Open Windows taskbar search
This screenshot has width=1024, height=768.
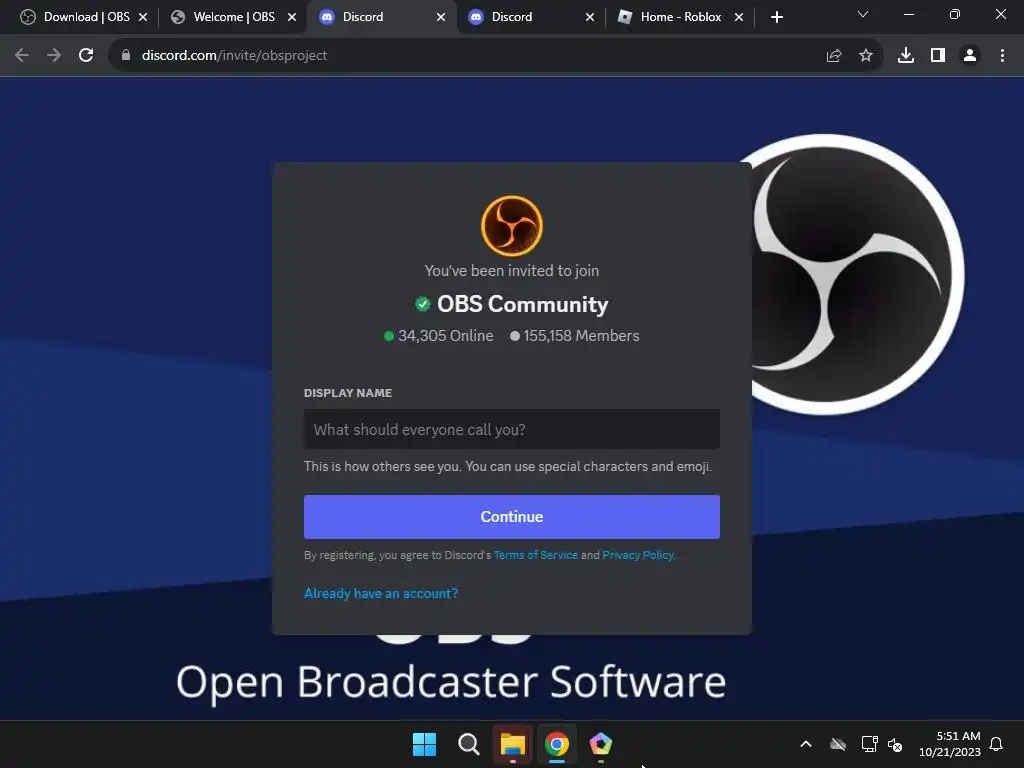[468, 744]
